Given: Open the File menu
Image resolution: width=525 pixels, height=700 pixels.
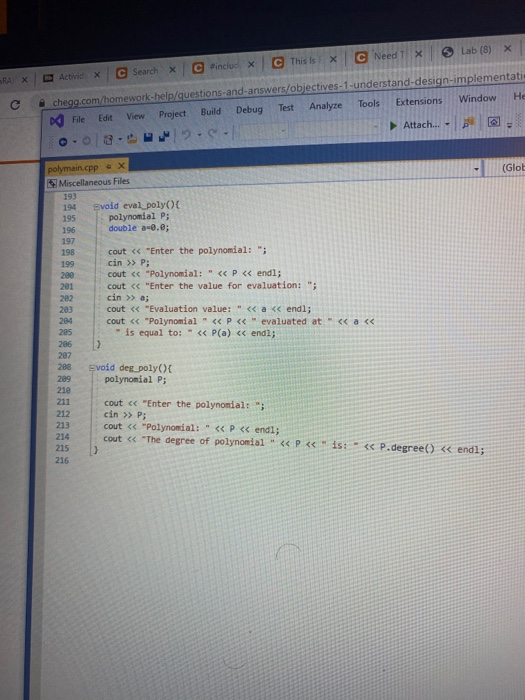Looking at the screenshot, I should point(78,119).
